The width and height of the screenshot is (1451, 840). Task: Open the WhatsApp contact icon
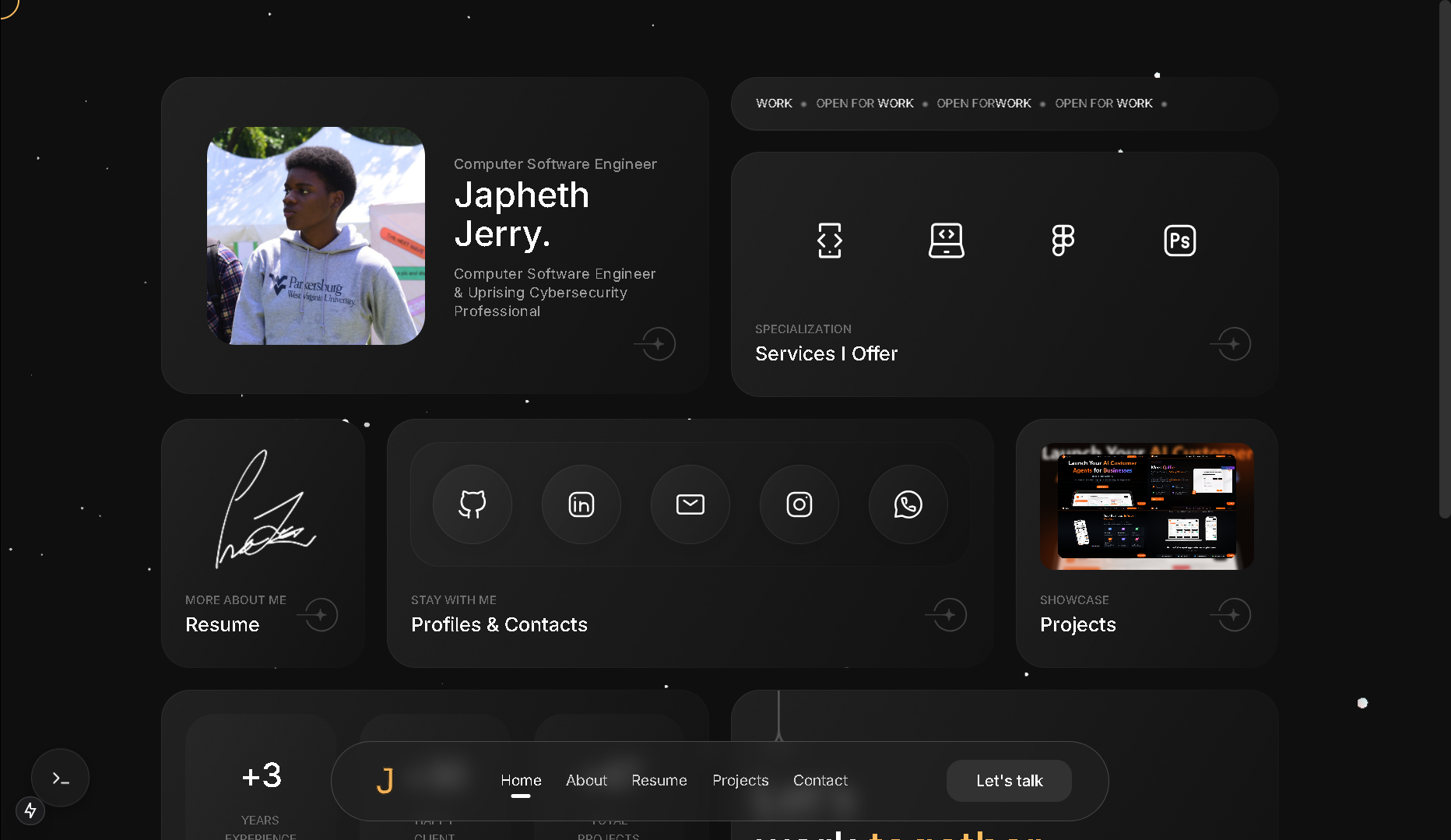point(908,504)
